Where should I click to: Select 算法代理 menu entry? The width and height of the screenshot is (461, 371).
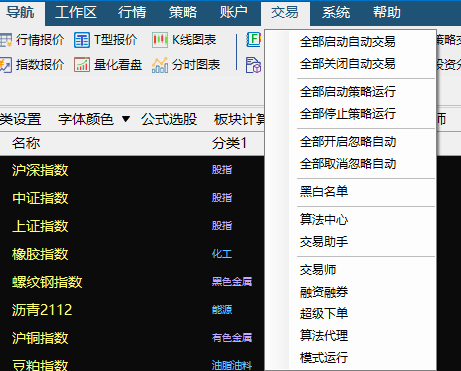point(324,335)
